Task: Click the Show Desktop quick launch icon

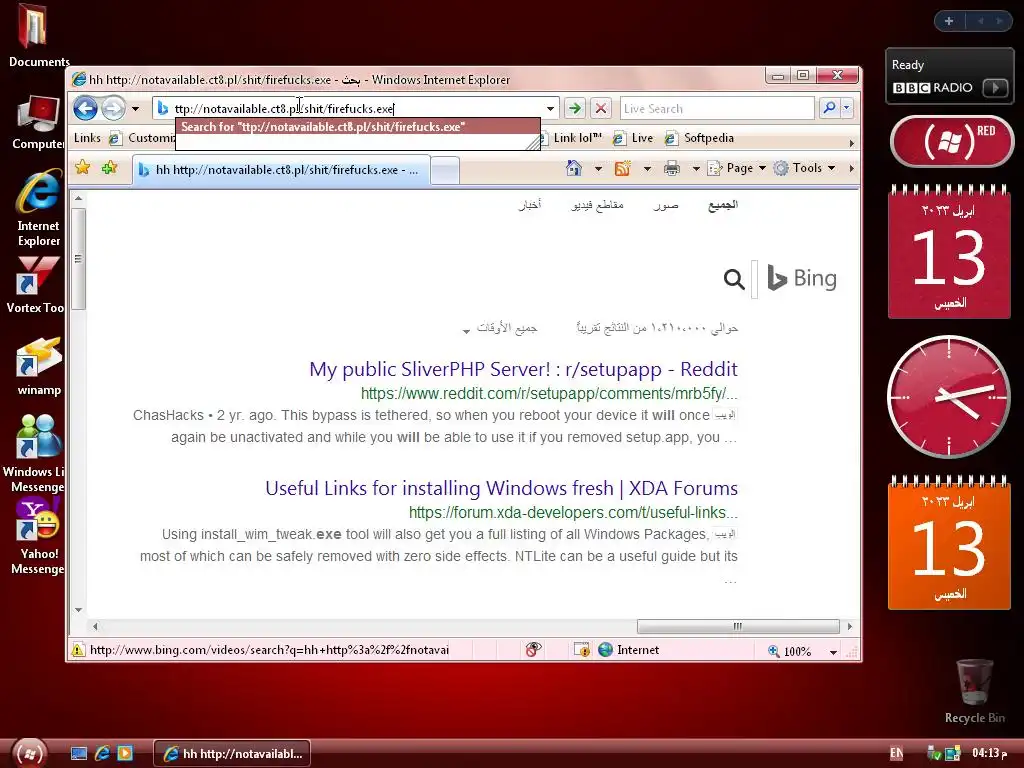Action: click(x=79, y=754)
